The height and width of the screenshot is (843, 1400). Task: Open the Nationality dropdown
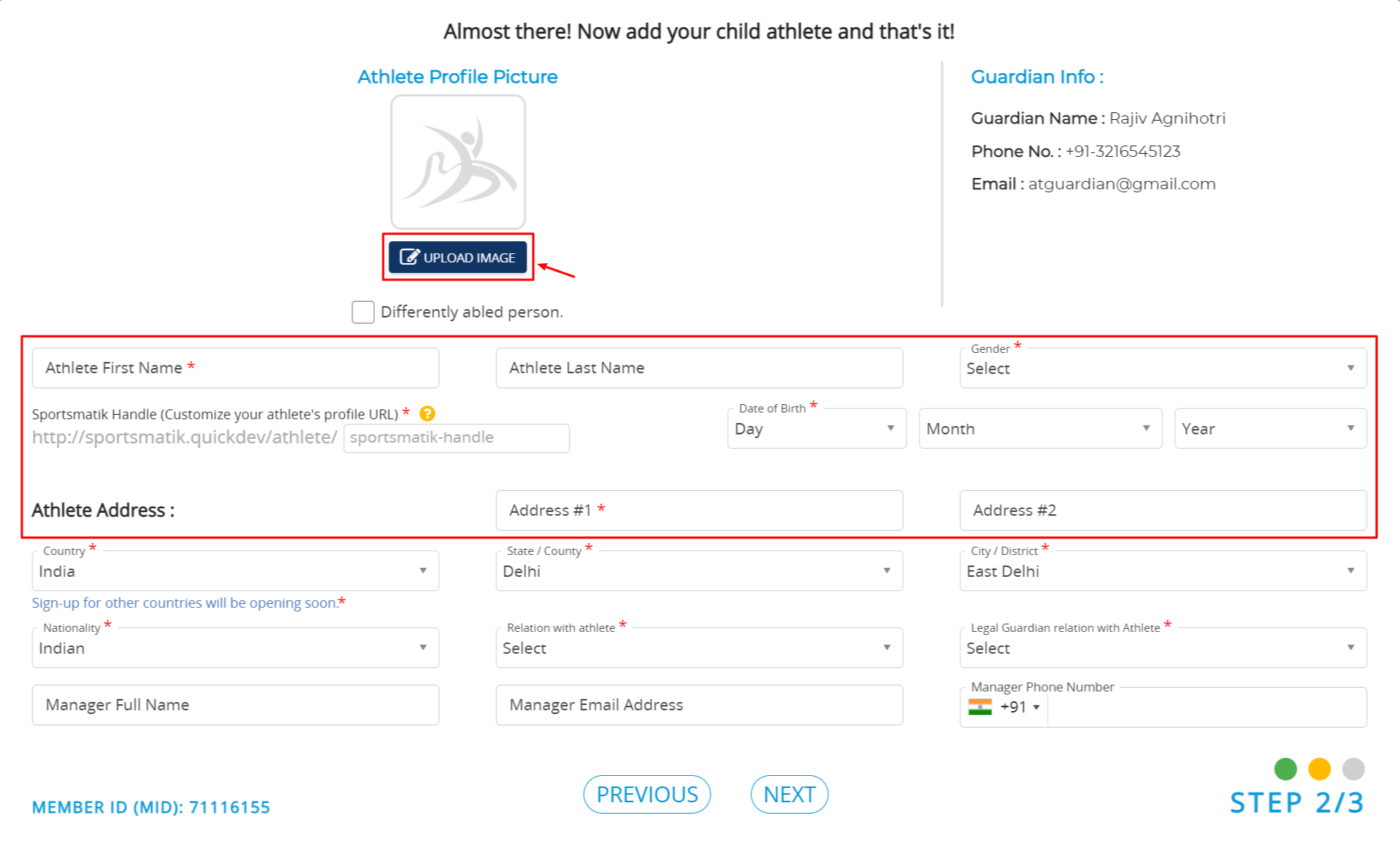pyautogui.click(x=235, y=648)
